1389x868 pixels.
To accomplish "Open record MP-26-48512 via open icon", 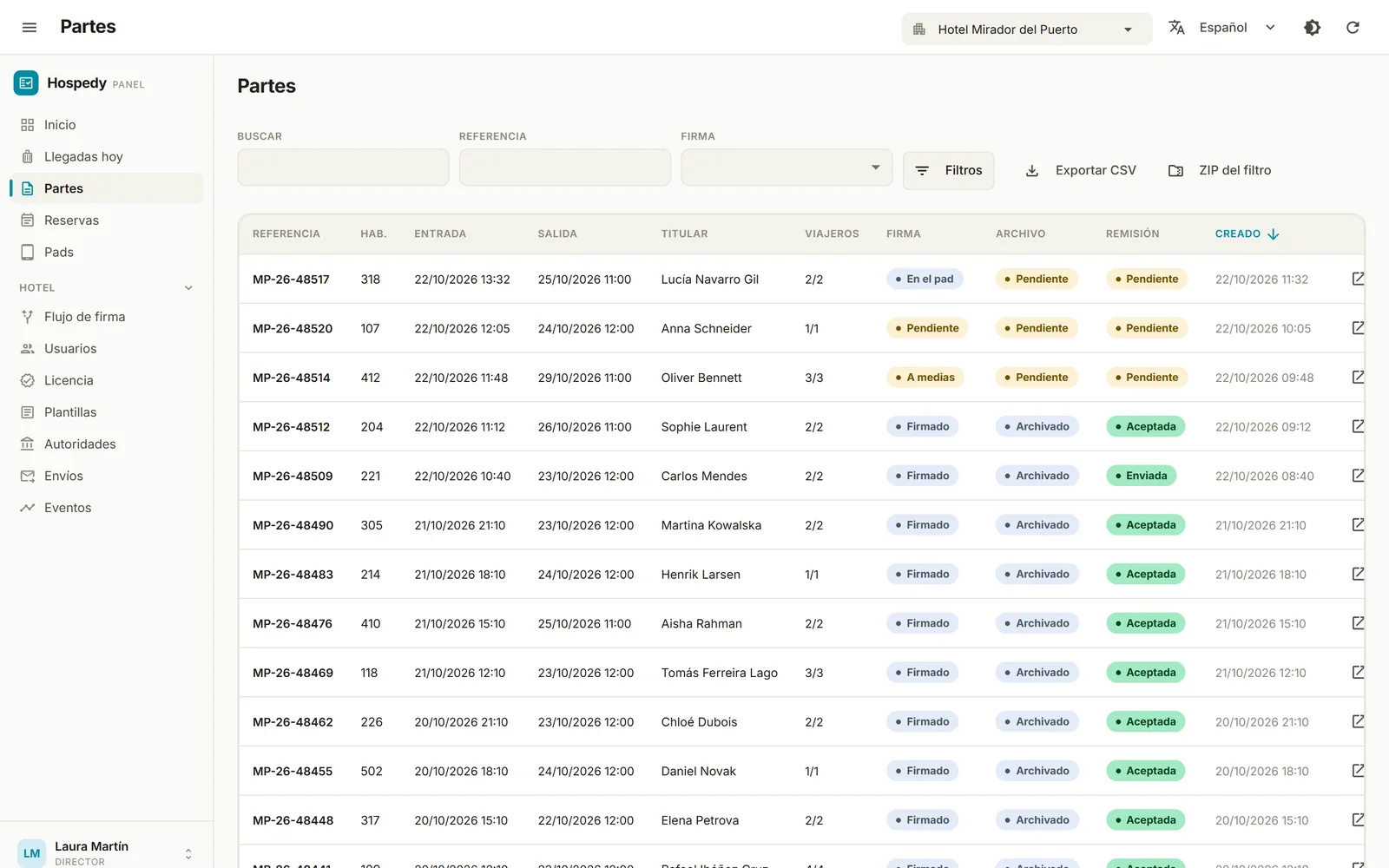I will pos(1358,426).
